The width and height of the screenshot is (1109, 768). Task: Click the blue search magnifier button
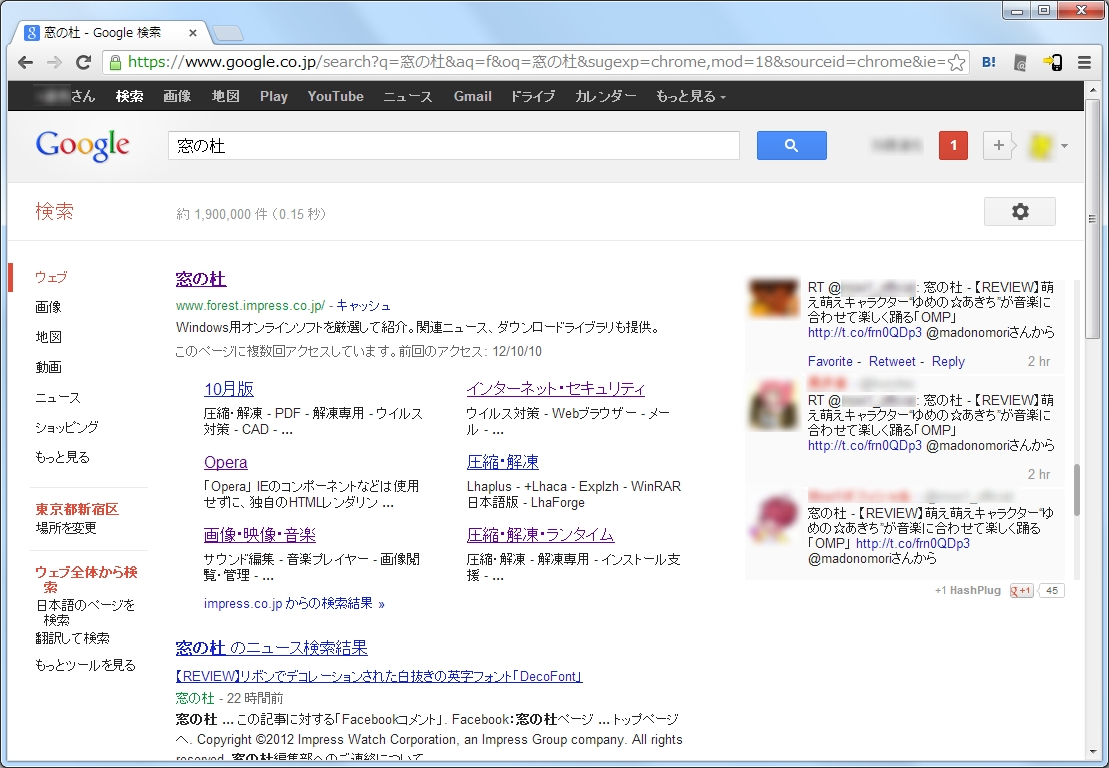pyautogui.click(x=791, y=145)
